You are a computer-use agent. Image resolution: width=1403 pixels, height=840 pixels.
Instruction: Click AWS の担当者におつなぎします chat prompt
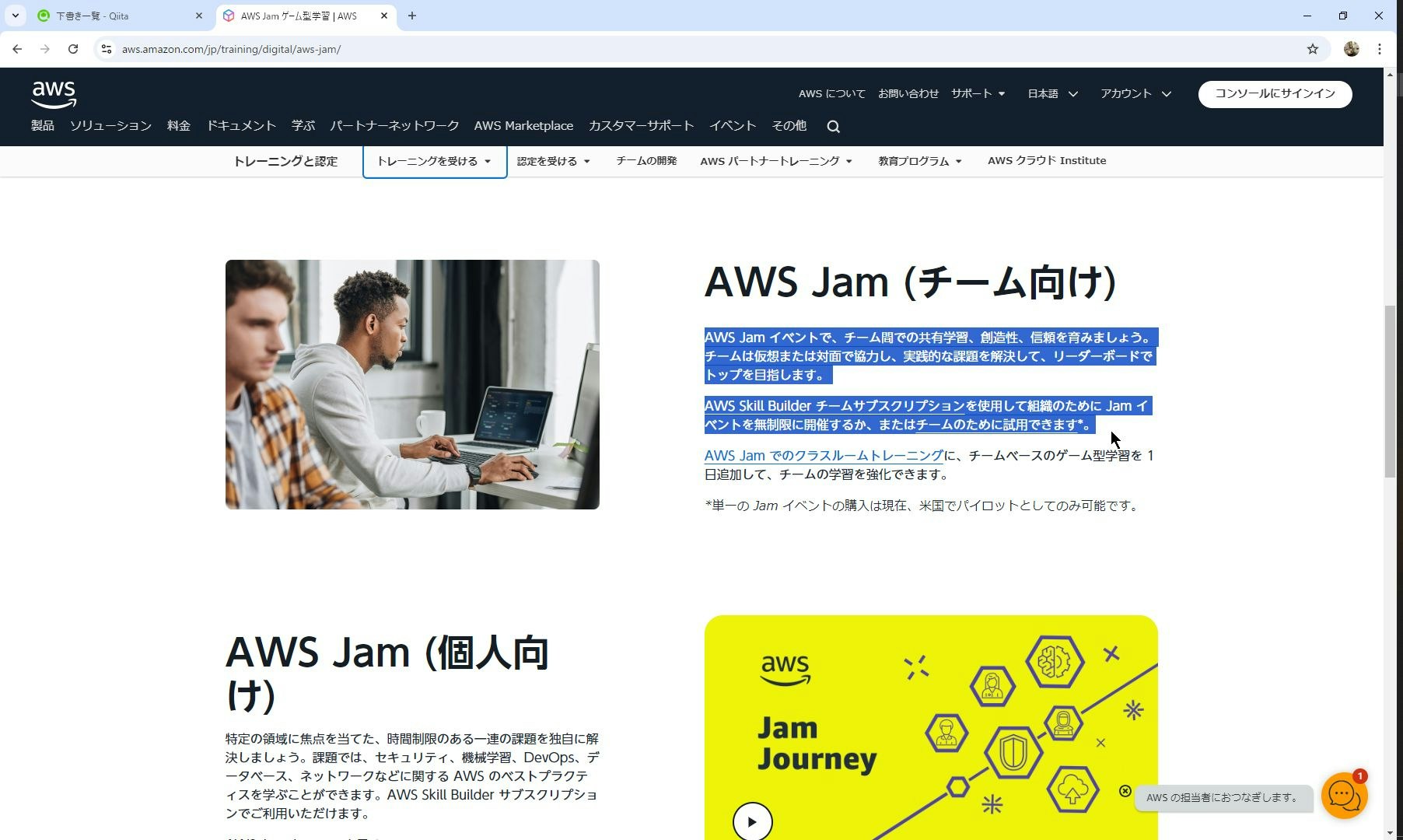[x=1222, y=798]
